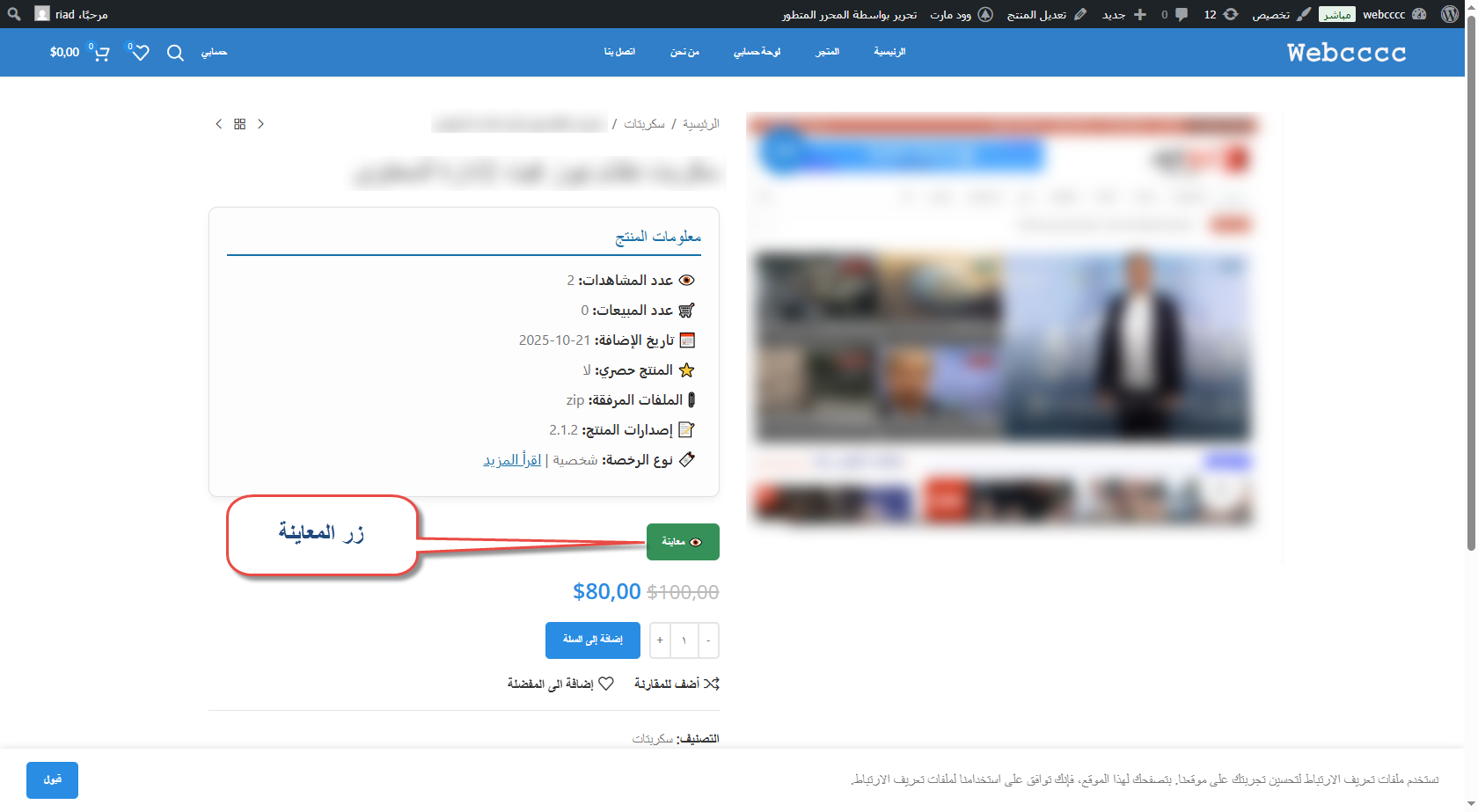Click the updates icon showing 12

point(1220,14)
